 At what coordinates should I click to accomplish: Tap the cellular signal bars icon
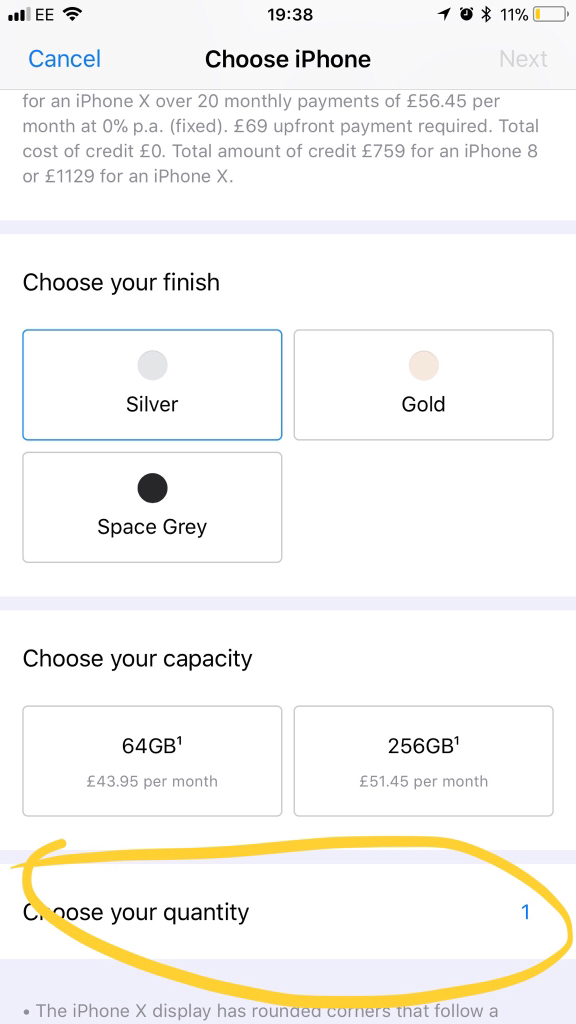(x=20, y=14)
